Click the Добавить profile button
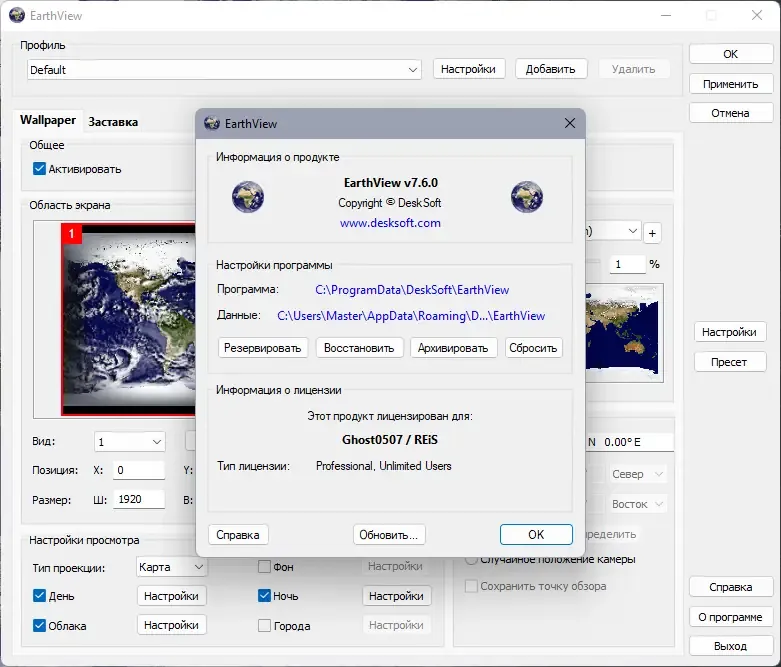781x667 pixels. click(x=550, y=69)
